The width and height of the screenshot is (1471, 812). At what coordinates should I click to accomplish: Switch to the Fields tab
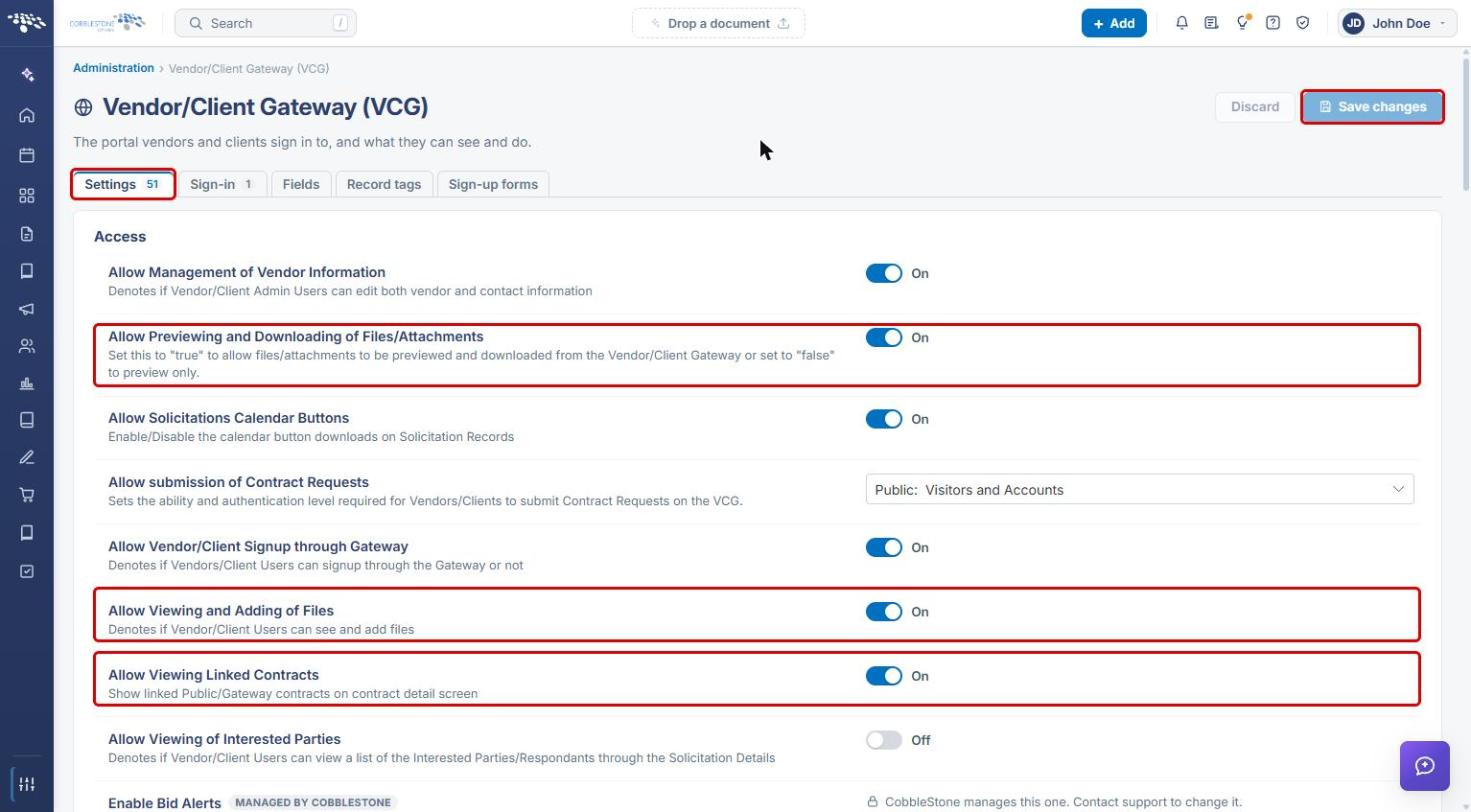pyautogui.click(x=301, y=184)
